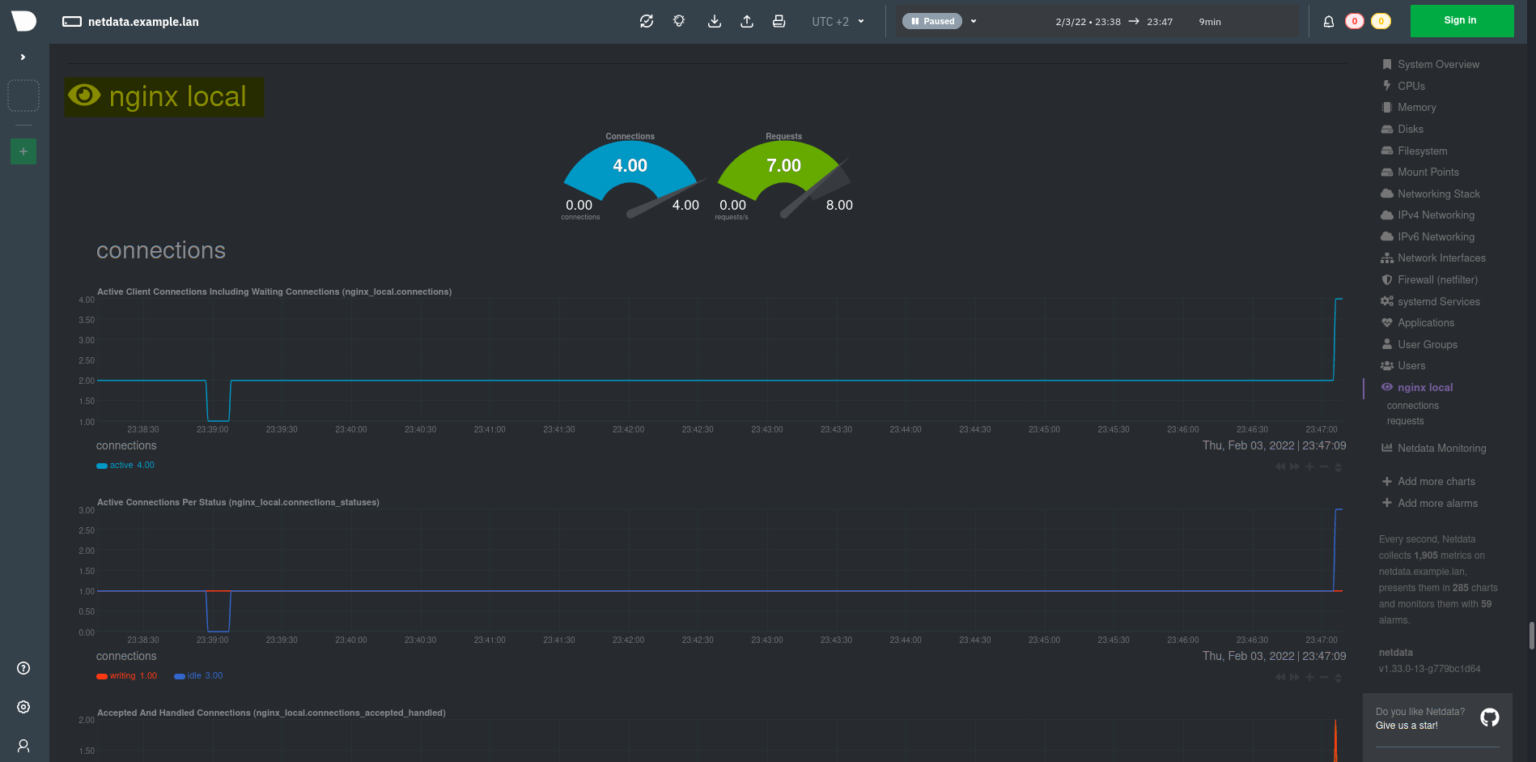Screen dimensions: 1536x762
Task: Open the UTC +2 timezone dropdown
Action: pos(836,20)
